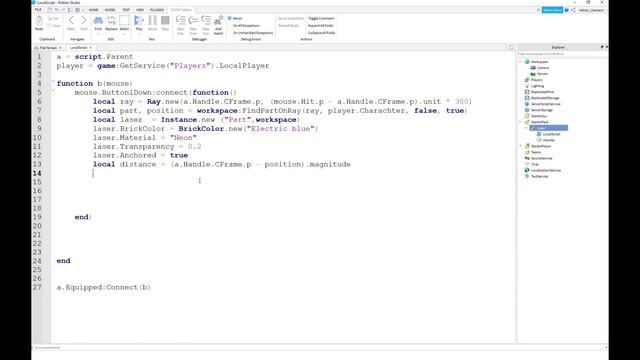
Task: Select Teams service in Explorer
Action: click(533, 152)
